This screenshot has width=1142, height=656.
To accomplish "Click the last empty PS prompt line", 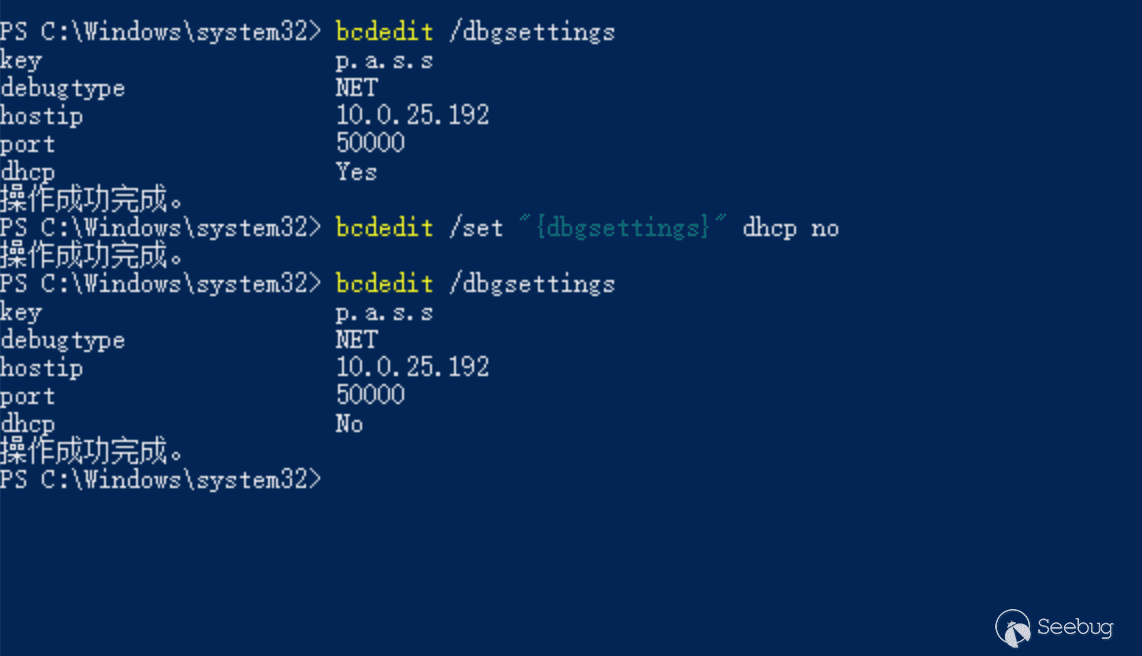I will click(x=160, y=479).
